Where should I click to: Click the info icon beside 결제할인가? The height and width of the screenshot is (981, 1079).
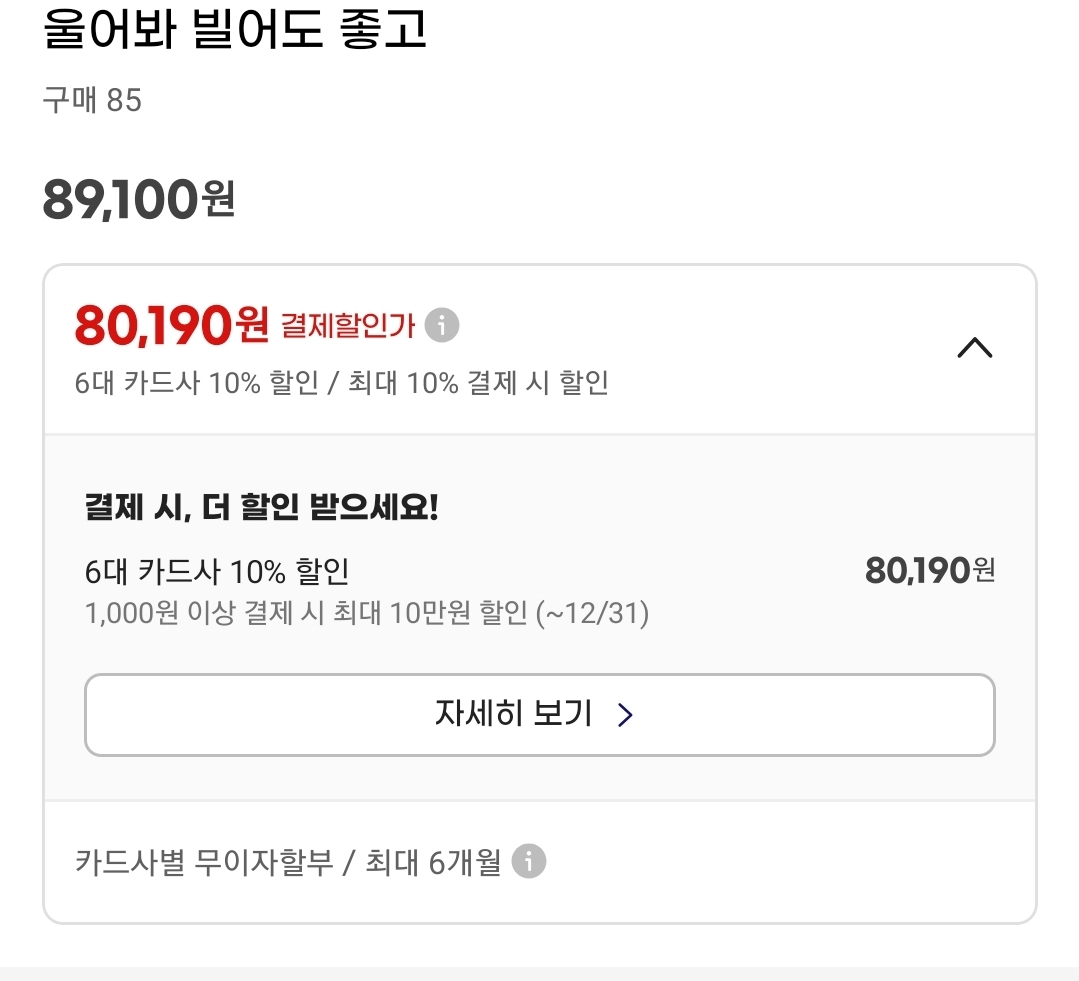click(x=442, y=325)
